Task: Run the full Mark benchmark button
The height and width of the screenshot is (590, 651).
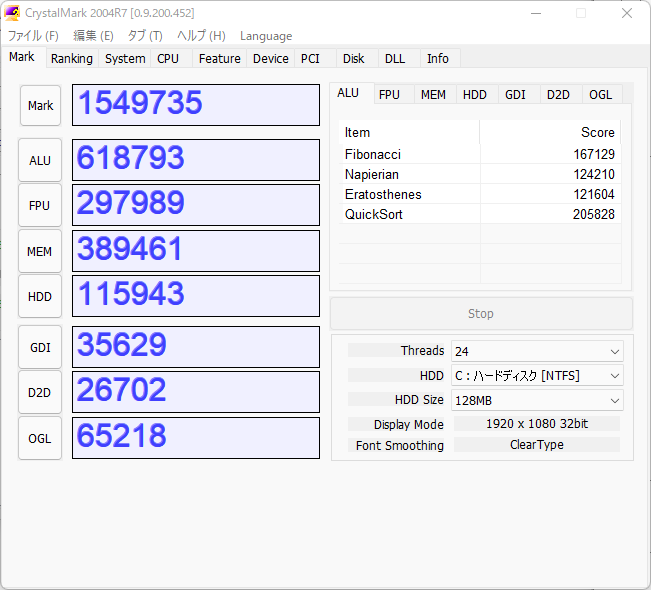Action: 41,105
